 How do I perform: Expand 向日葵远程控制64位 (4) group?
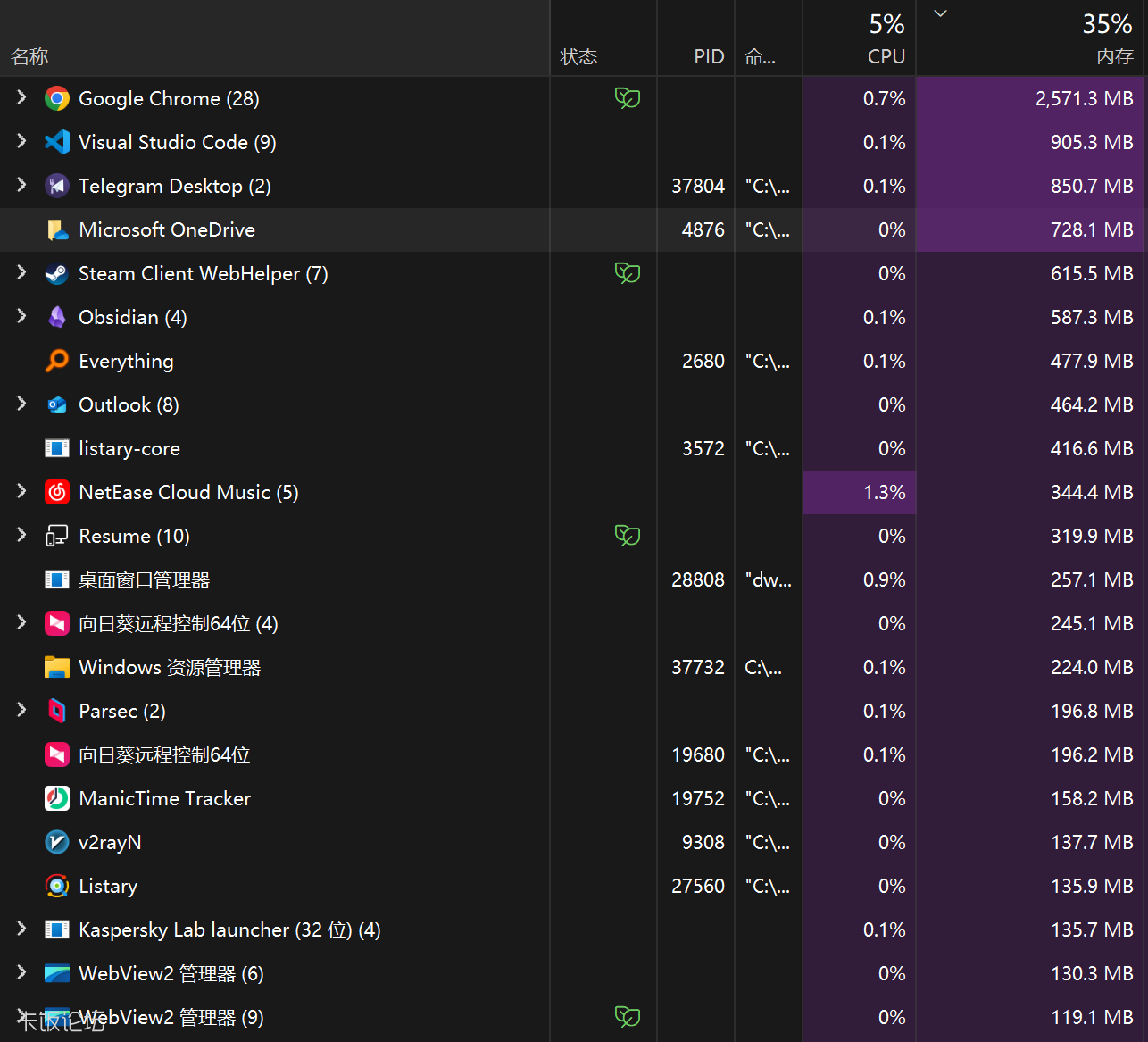point(21,622)
